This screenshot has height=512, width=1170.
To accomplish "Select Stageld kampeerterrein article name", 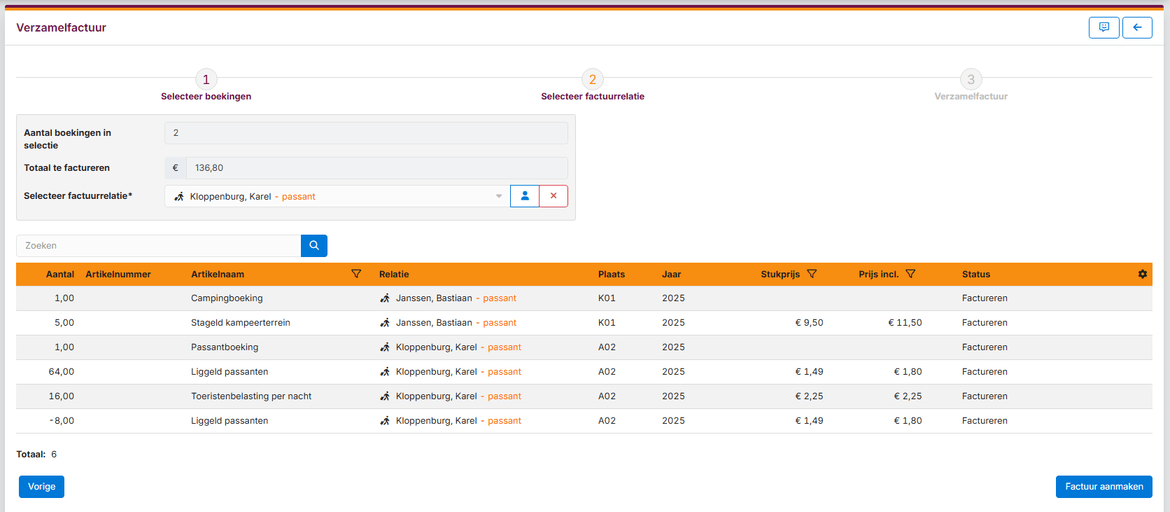I will pyautogui.click(x=240, y=322).
